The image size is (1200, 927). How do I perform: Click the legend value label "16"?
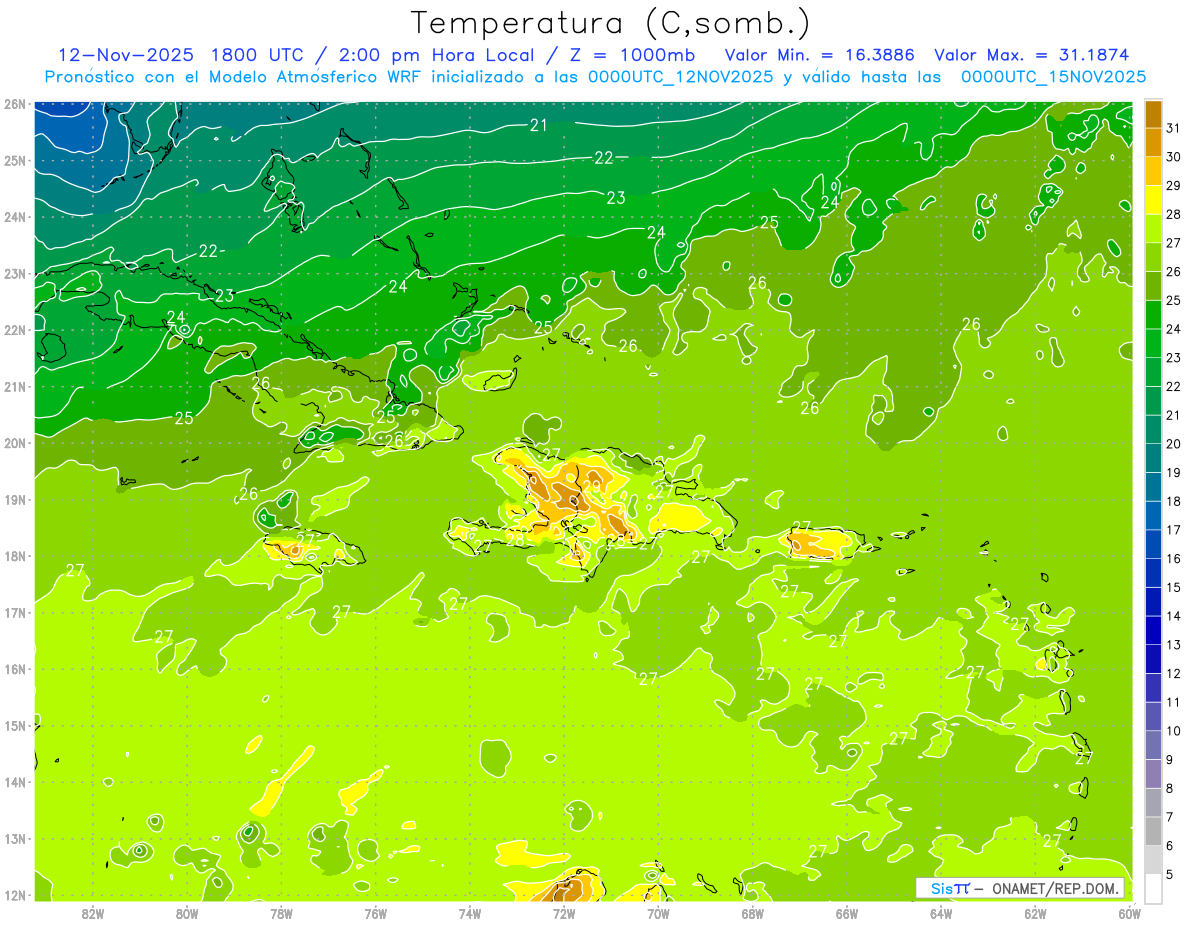[1173, 558]
